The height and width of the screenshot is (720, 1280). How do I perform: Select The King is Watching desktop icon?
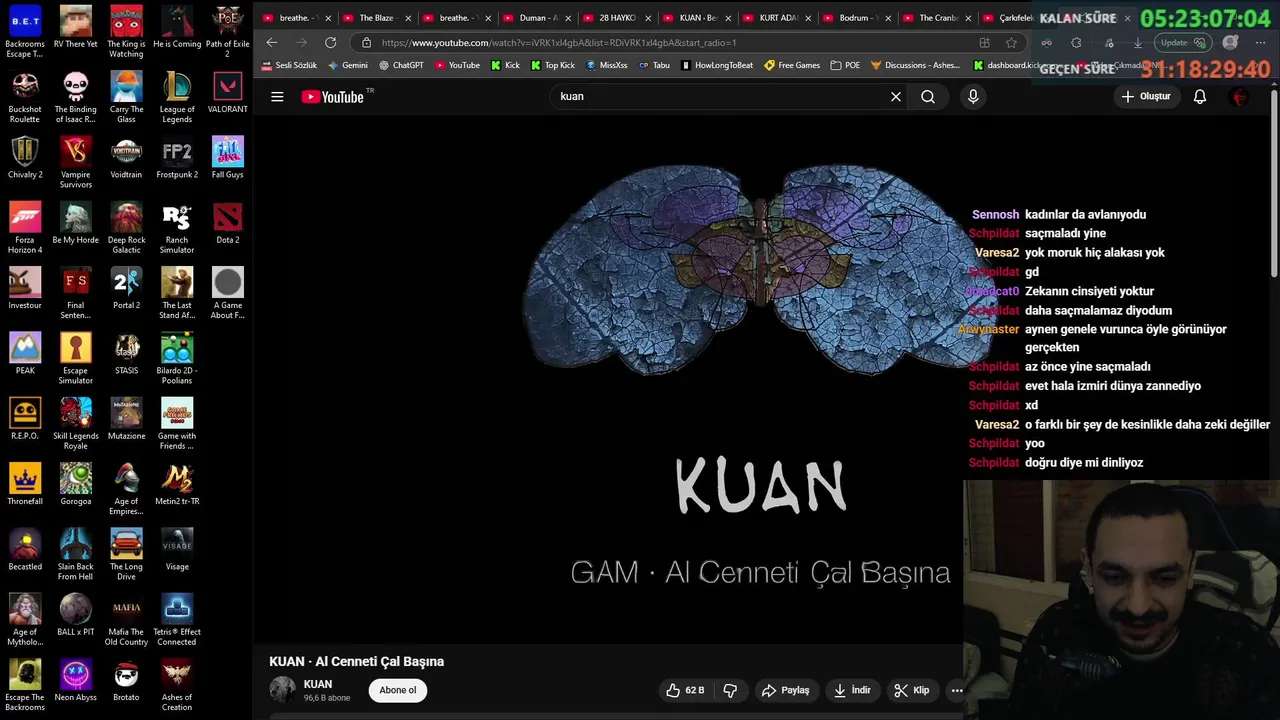click(126, 32)
